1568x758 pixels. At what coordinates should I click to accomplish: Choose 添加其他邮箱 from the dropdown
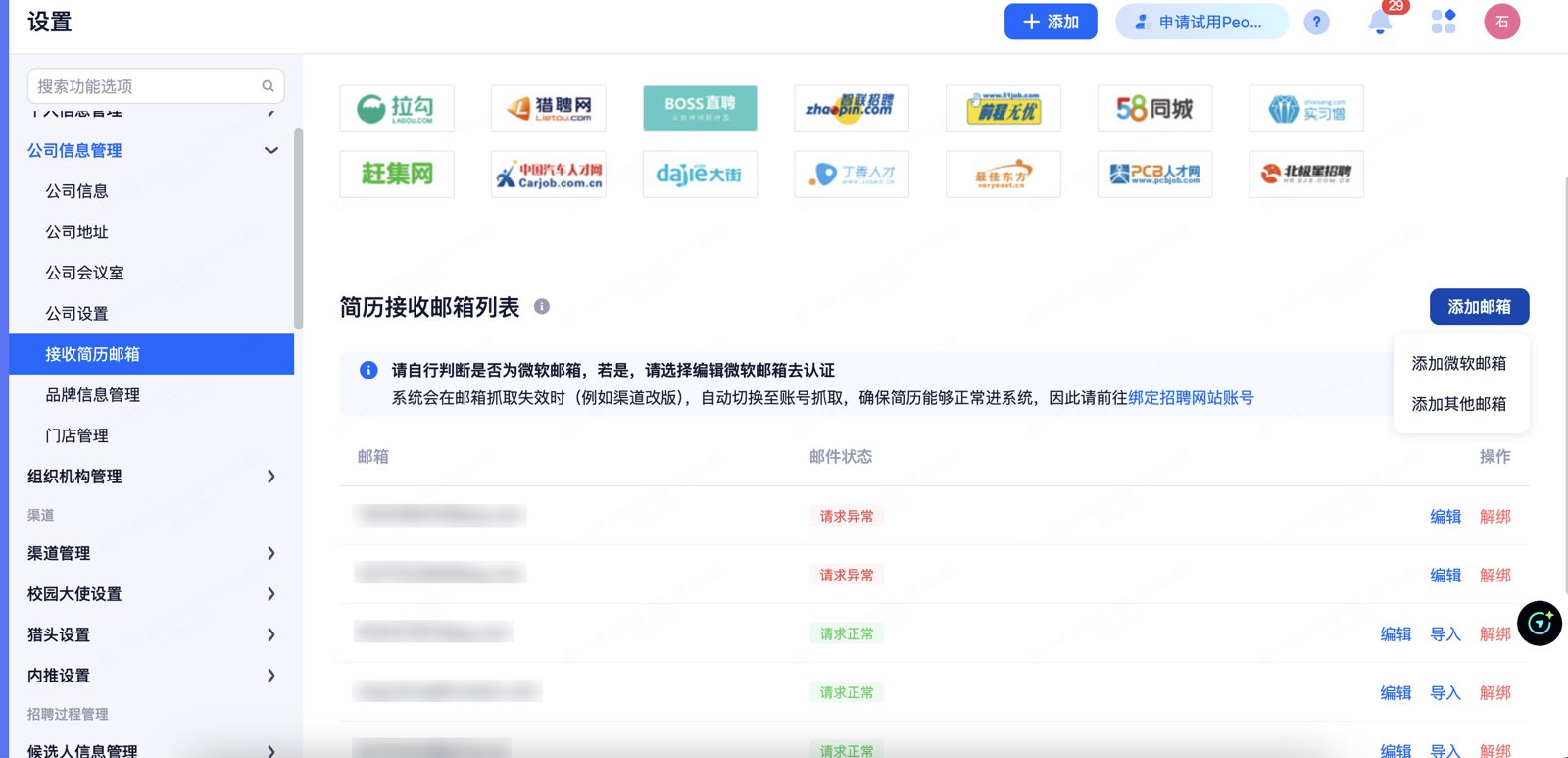[1459, 404]
